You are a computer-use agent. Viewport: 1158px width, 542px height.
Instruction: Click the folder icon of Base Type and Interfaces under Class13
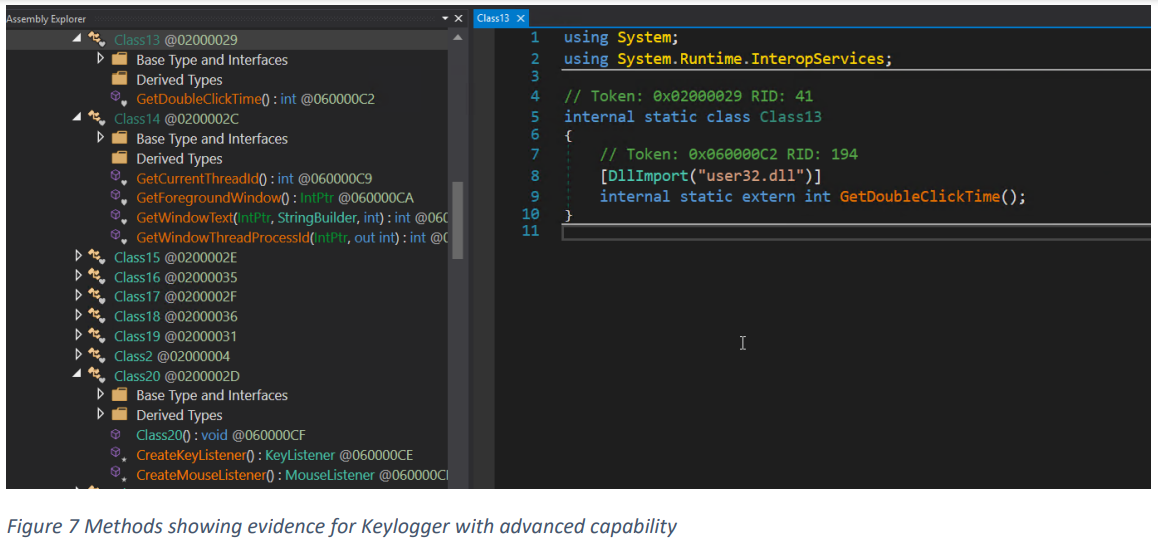click(119, 59)
